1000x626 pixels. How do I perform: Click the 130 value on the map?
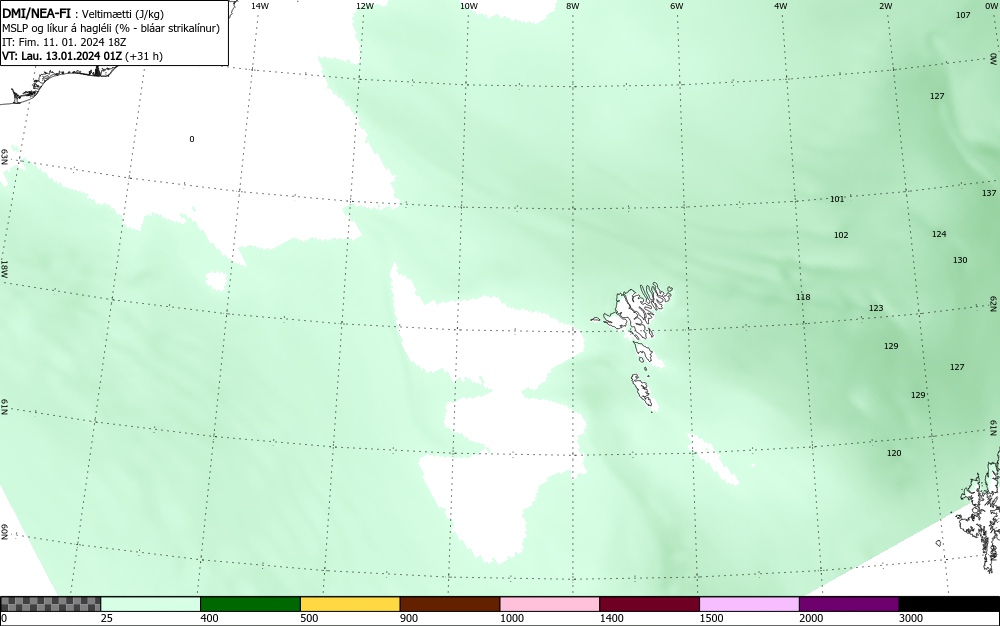click(960, 259)
